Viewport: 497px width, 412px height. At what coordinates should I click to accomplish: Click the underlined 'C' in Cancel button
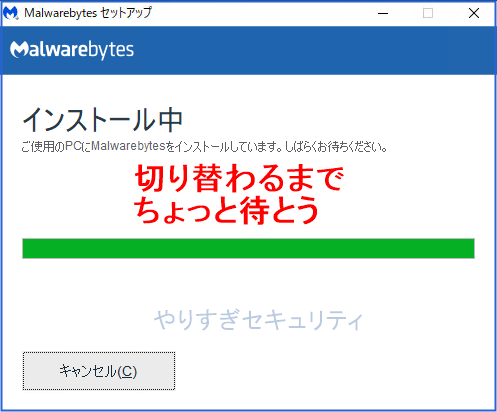pos(127,372)
